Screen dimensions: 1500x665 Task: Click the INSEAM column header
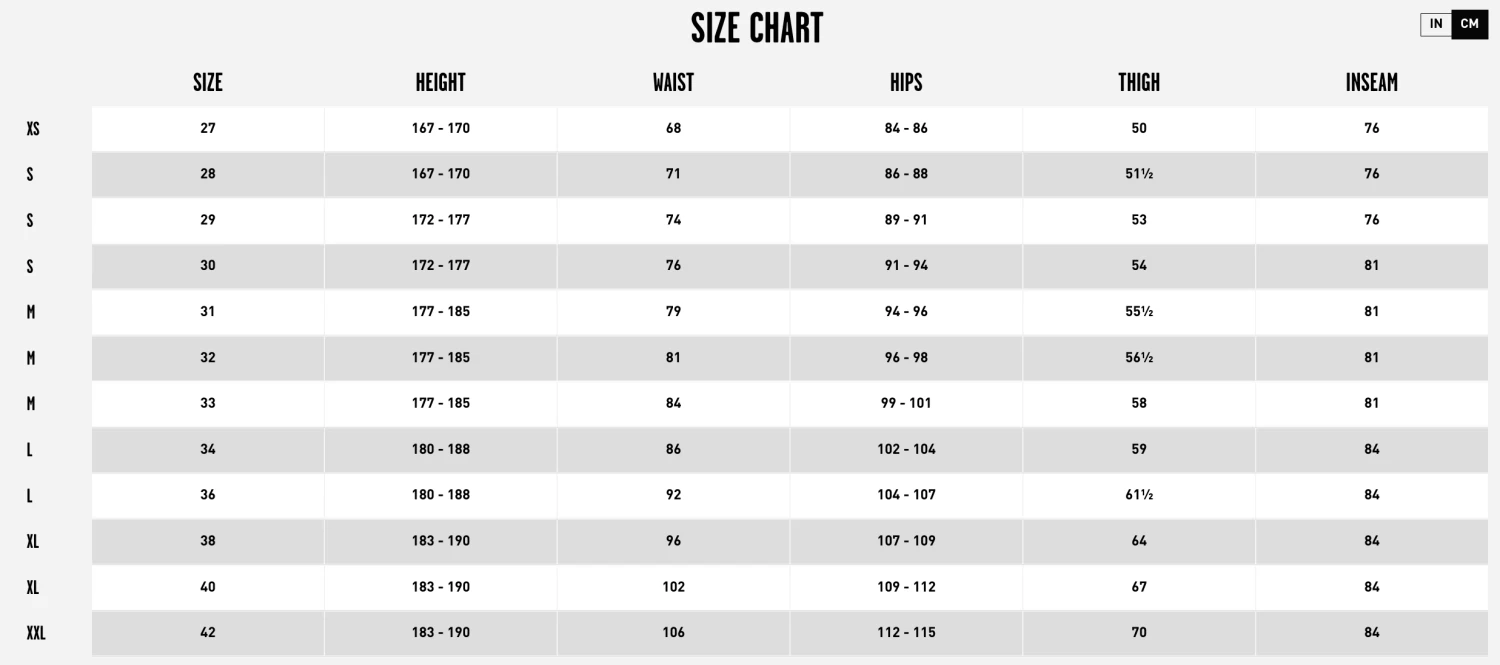tap(1371, 83)
